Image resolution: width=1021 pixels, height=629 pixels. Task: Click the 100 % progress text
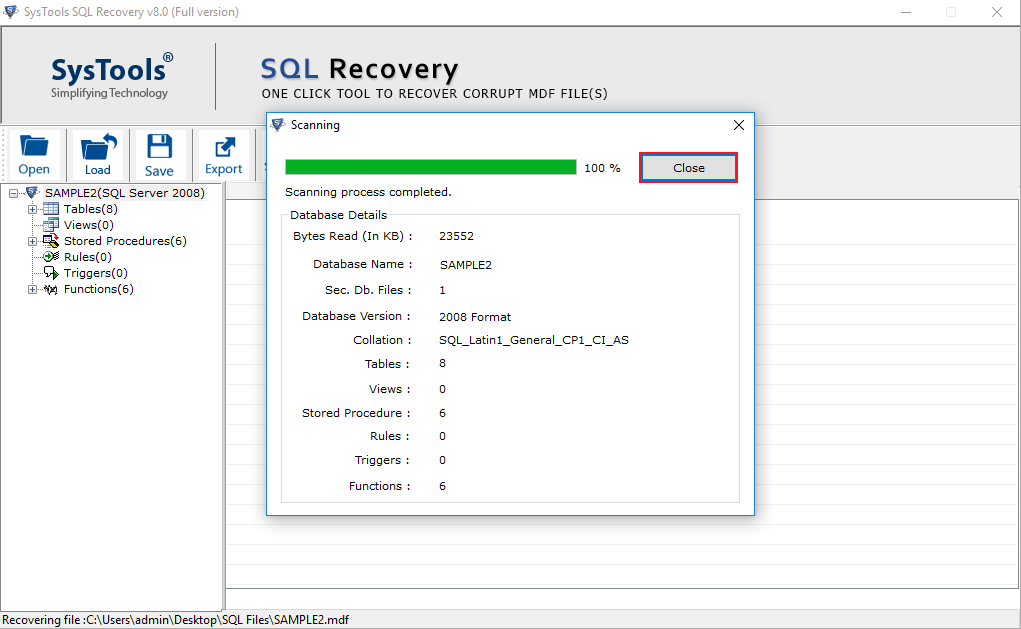pyautogui.click(x=602, y=168)
